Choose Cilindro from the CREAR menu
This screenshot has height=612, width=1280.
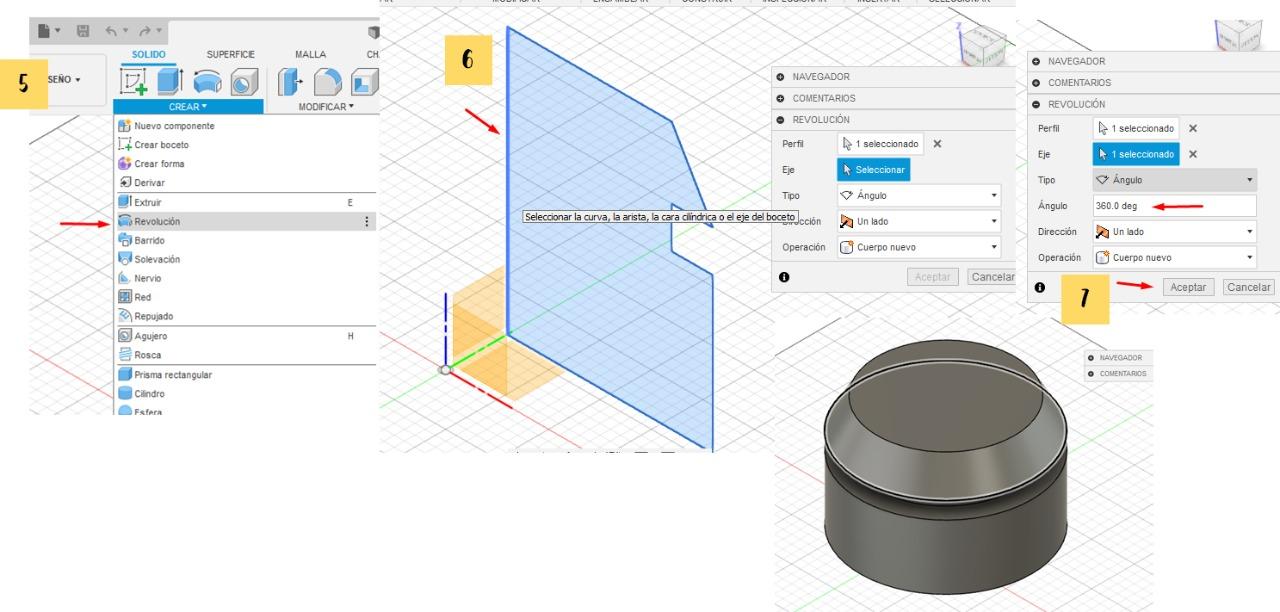(245, 394)
